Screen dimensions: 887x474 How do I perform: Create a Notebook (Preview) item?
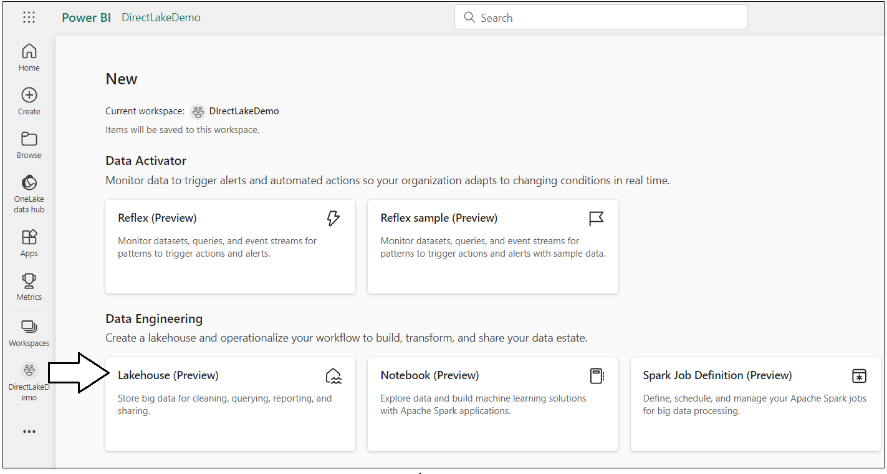pos(493,404)
